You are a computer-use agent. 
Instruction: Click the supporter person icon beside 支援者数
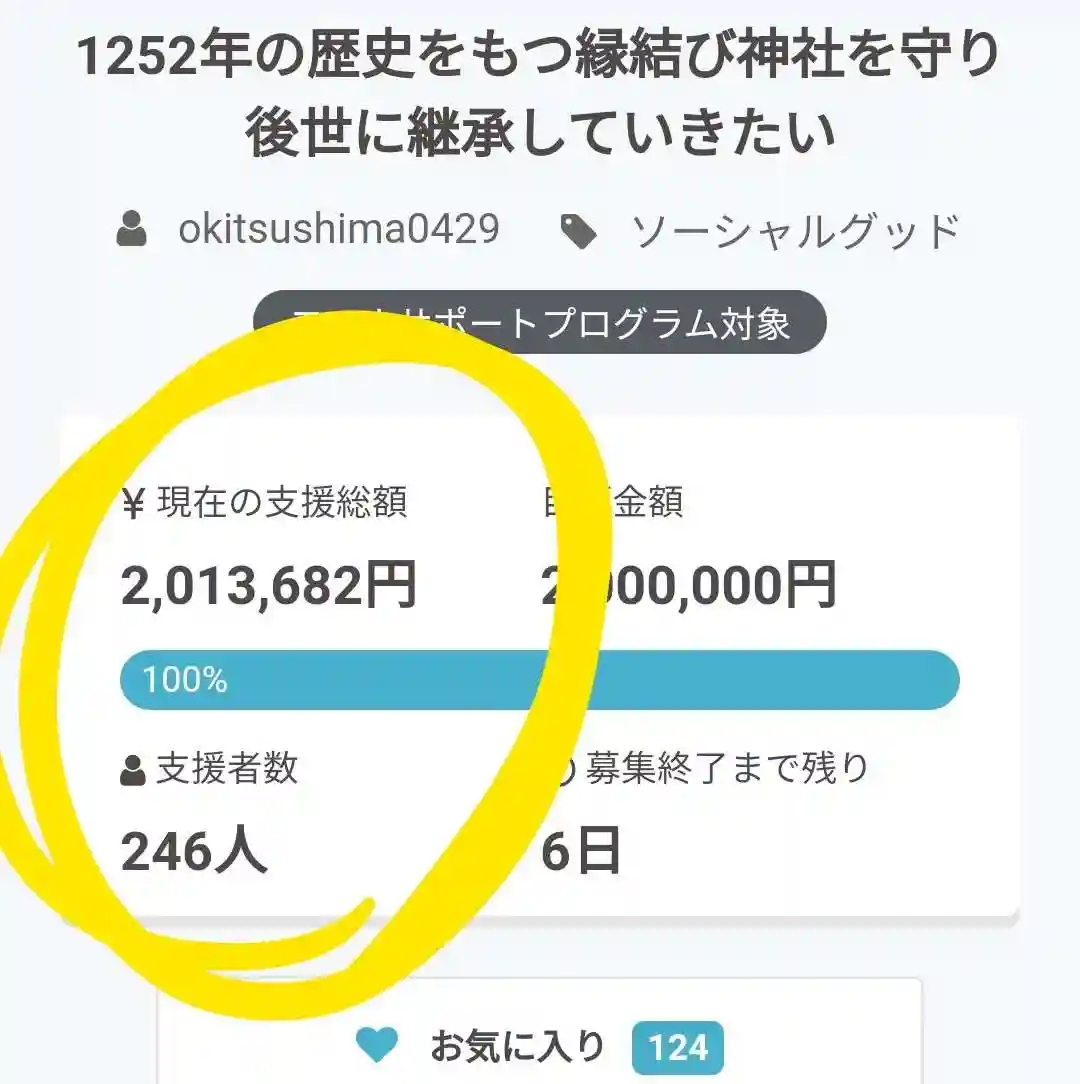point(133,771)
